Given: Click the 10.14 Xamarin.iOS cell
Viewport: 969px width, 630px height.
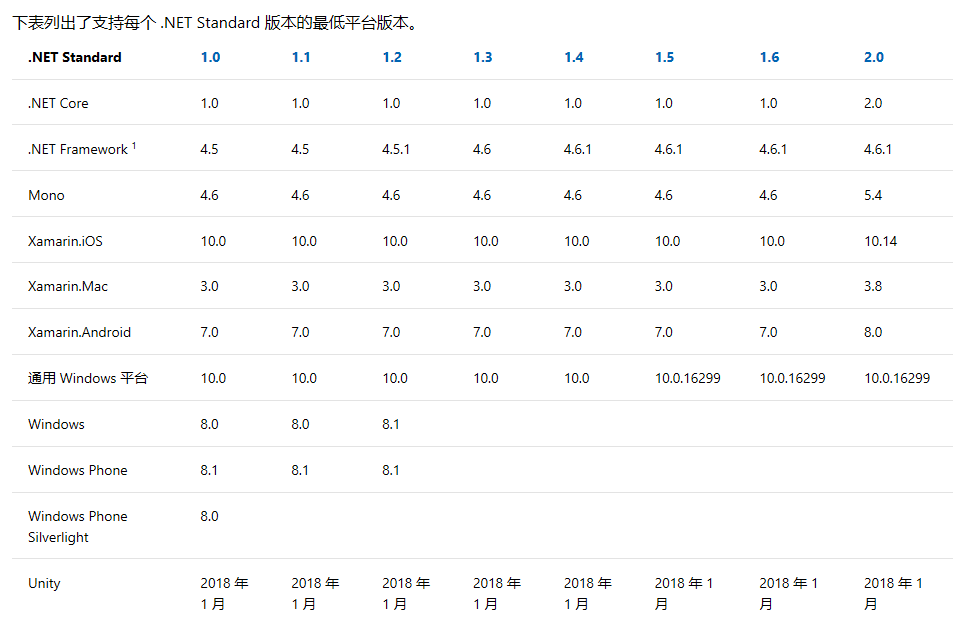Looking at the screenshot, I should pyautogui.click(x=880, y=241).
